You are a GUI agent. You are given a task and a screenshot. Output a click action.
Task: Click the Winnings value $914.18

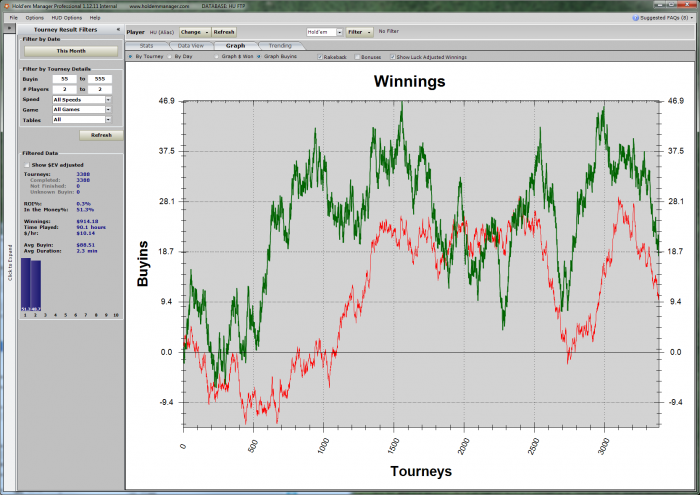(x=88, y=221)
